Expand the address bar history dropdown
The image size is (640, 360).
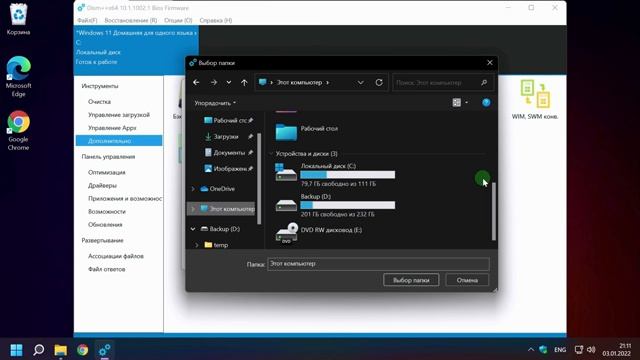coord(360,82)
